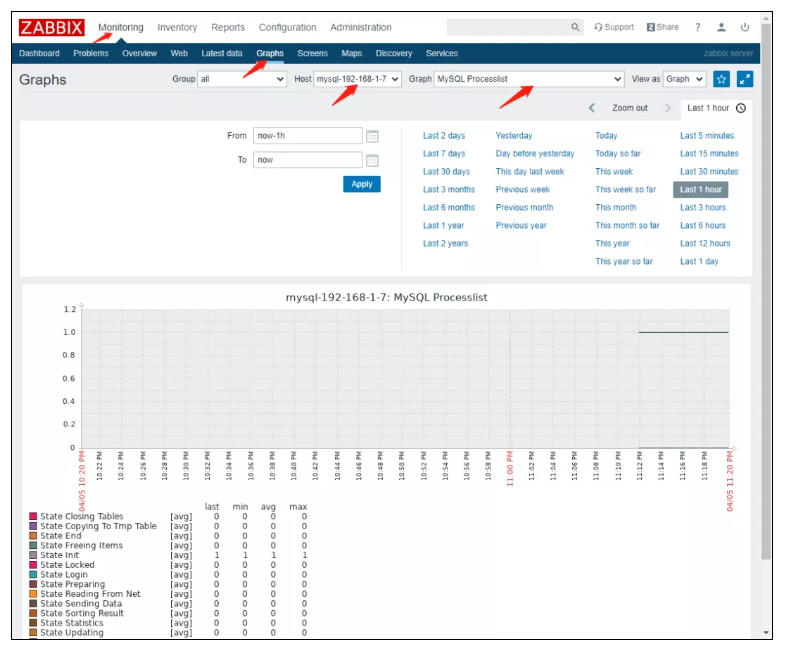Toggle fullscreen mode icon

(x=745, y=79)
